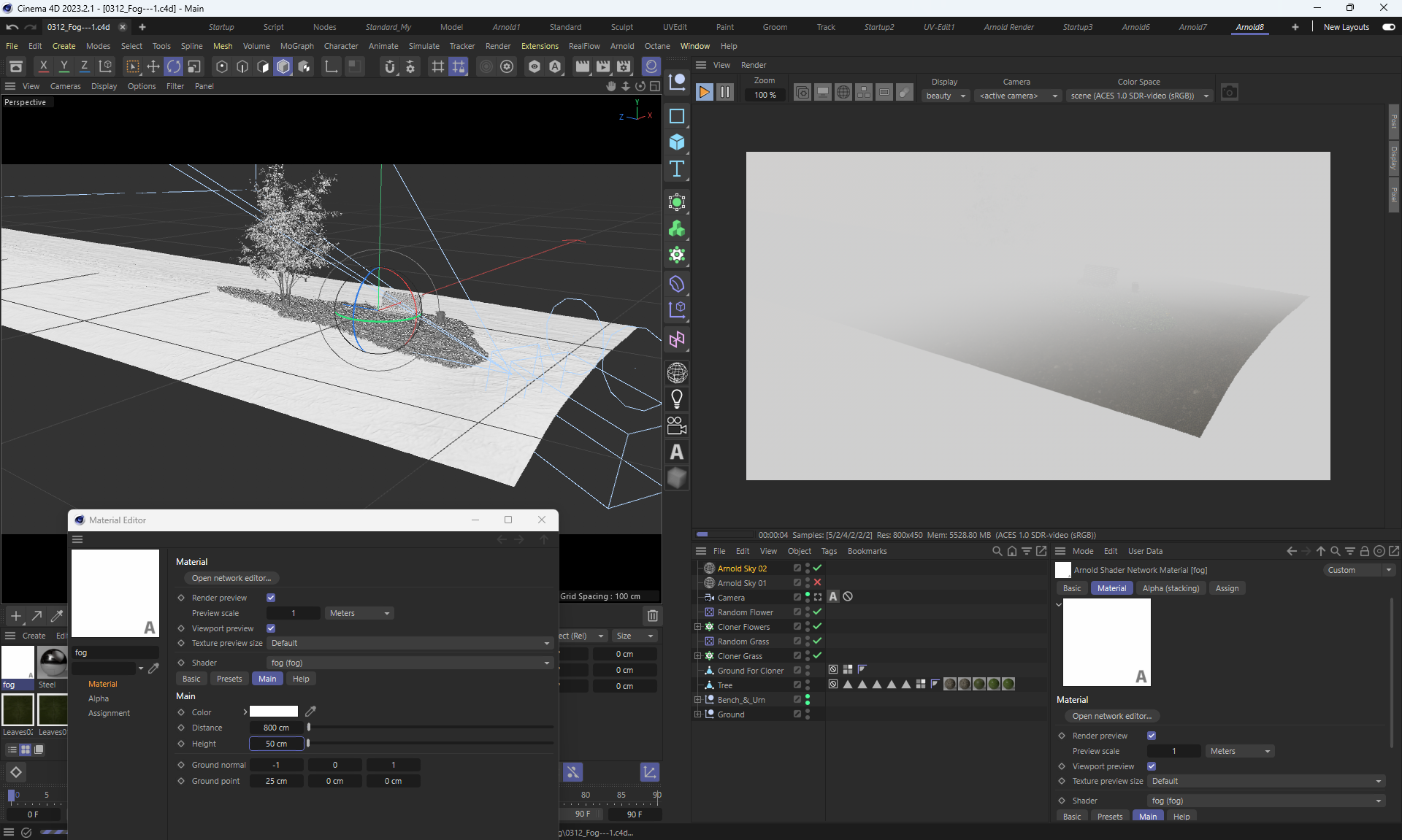Click the Text spline tool icon
The height and width of the screenshot is (840, 1402).
click(677, 169)
